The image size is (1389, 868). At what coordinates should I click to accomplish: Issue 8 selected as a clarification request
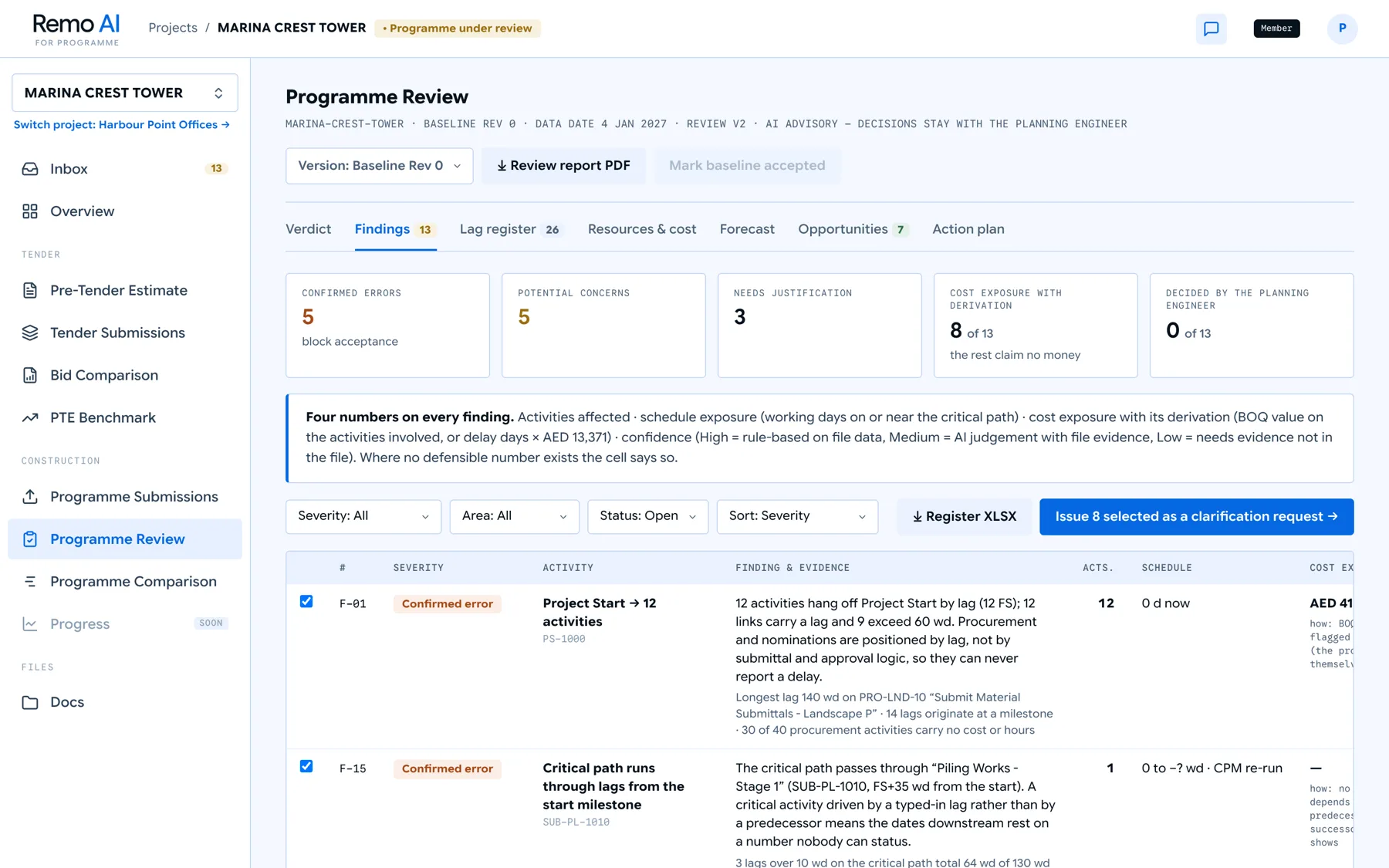pyautogui.click(x=1196, y=517)
